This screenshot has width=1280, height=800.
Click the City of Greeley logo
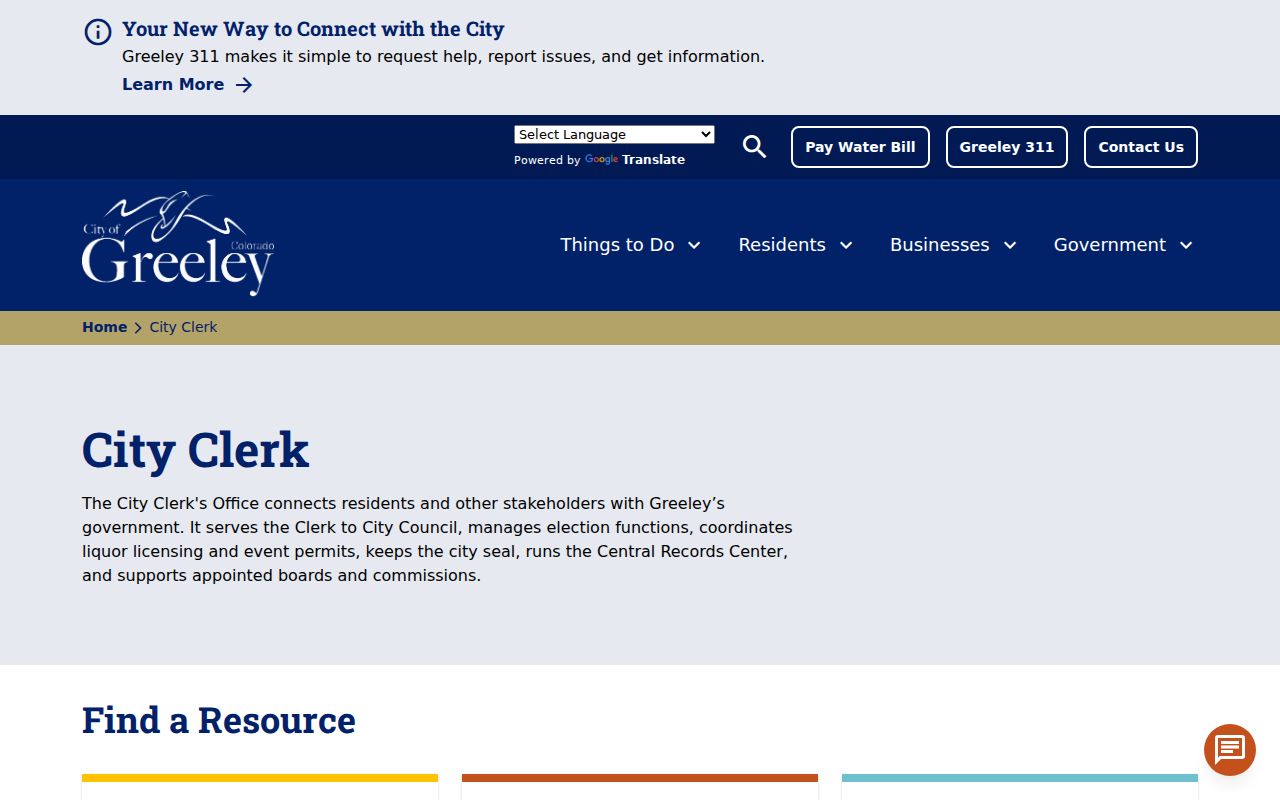click(x=178, y=243)
